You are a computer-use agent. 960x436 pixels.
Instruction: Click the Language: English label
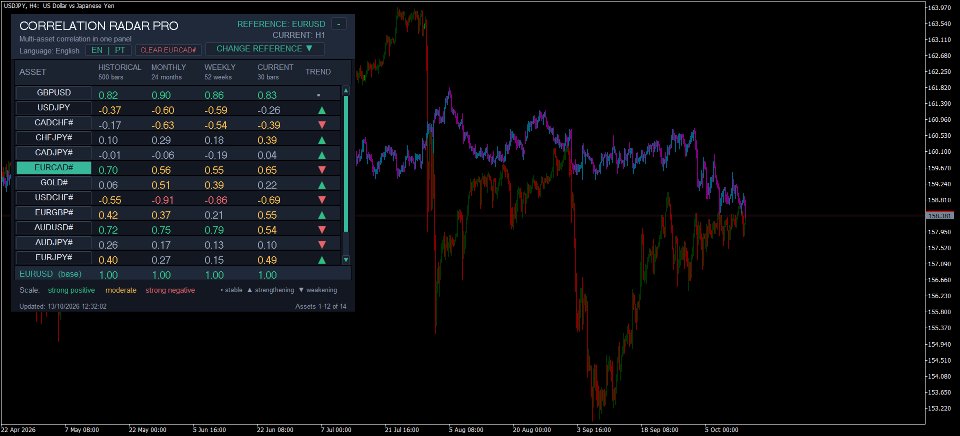coord(50,50)
